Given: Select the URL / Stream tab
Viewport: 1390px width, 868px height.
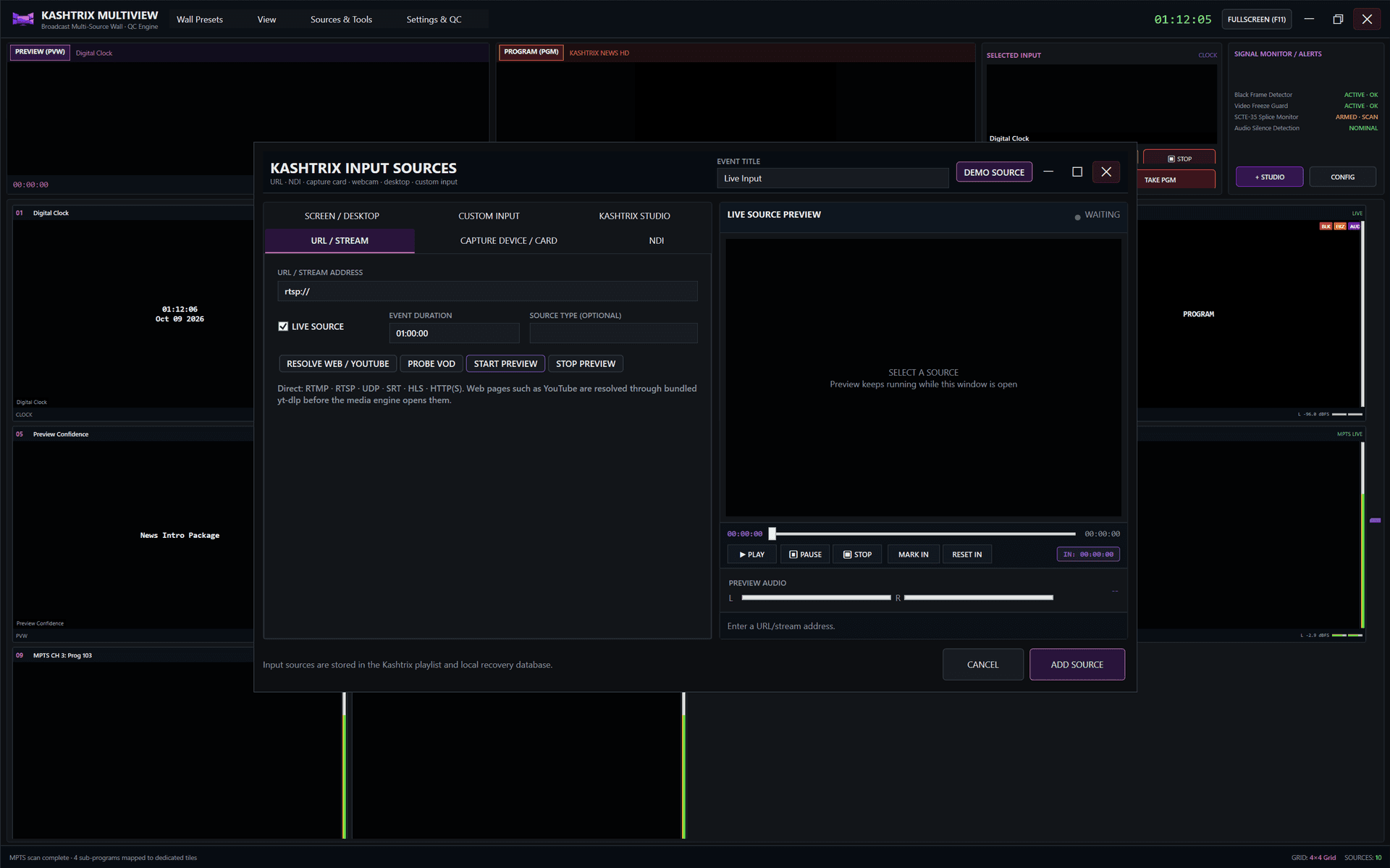Looking at the screenshot, I should [x=340, y=240].
